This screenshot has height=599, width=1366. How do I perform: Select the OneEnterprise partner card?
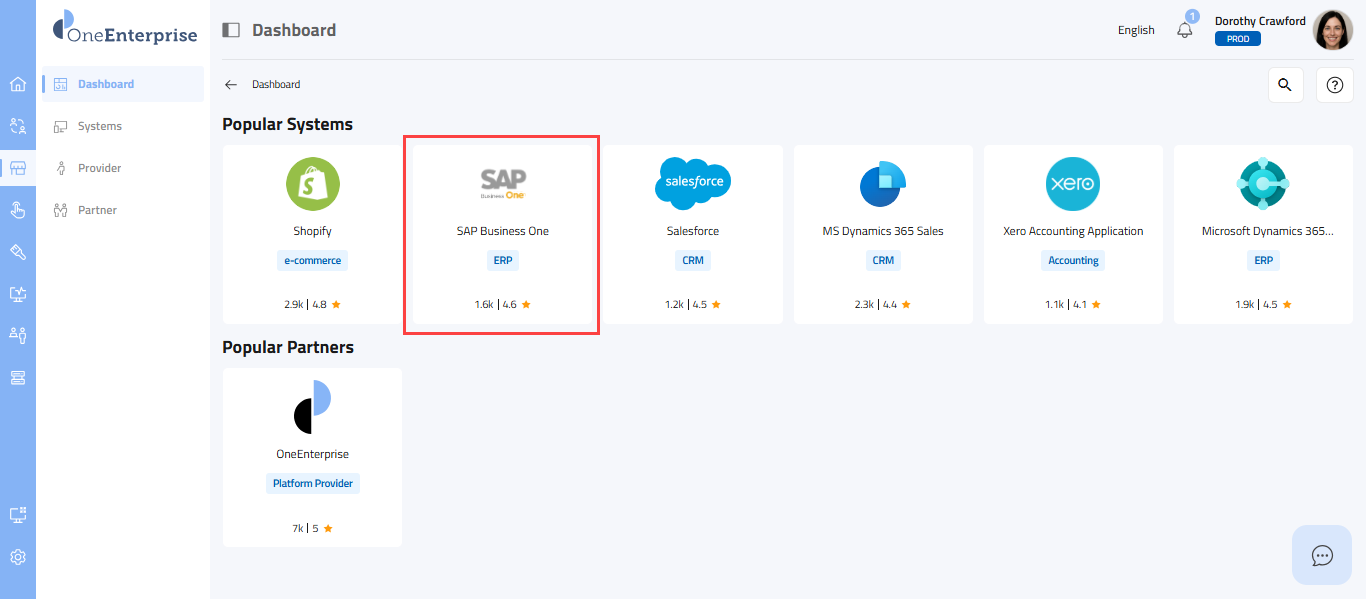tap(312, 457)
